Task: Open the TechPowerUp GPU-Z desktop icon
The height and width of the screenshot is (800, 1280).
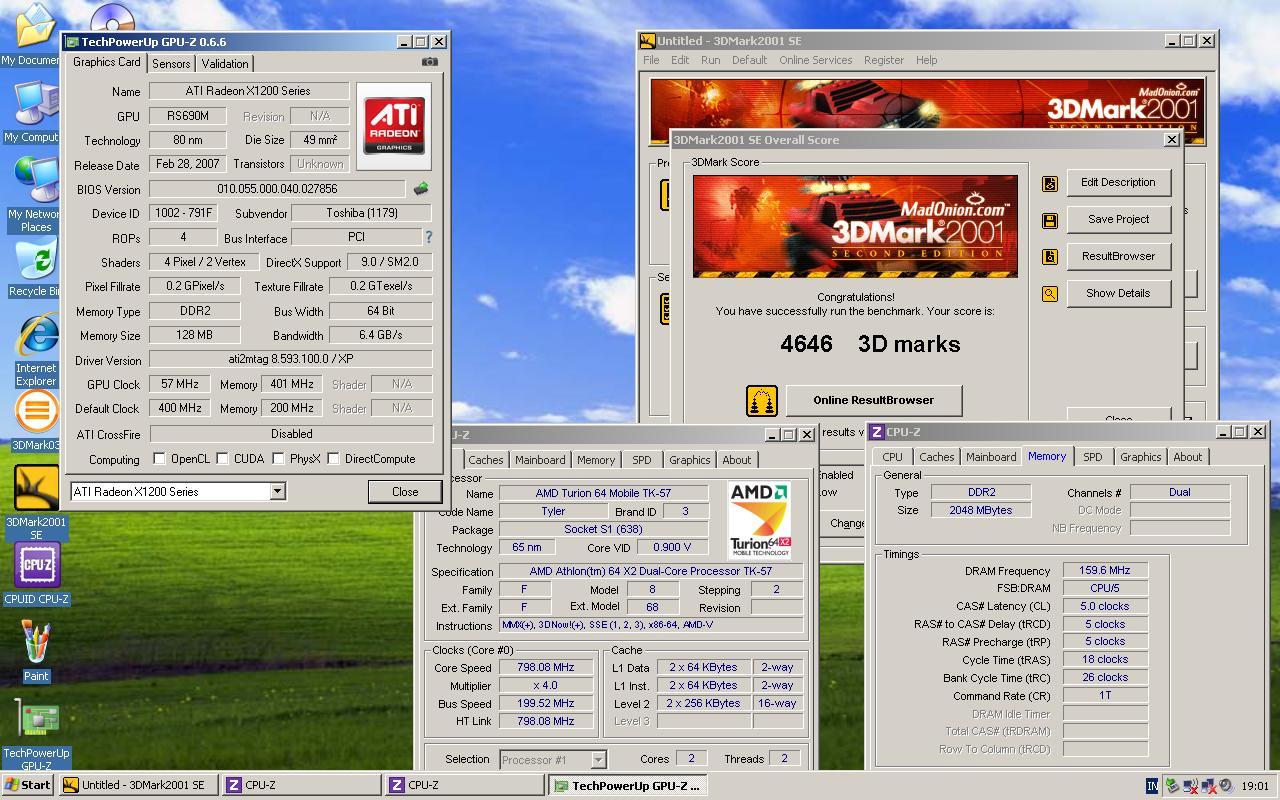Action: (x=36, y=735)
